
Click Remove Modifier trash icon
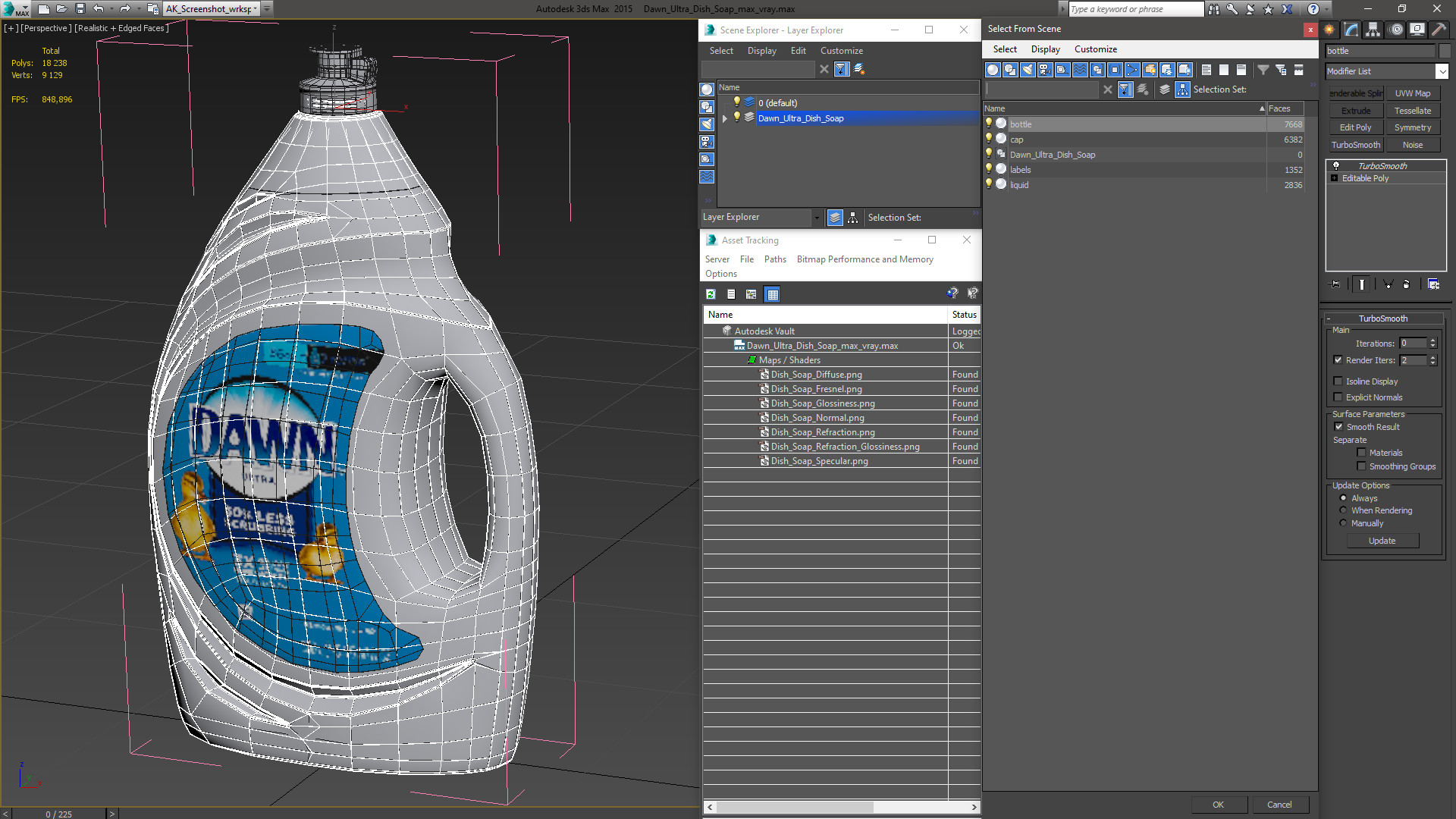(1407, 284)
